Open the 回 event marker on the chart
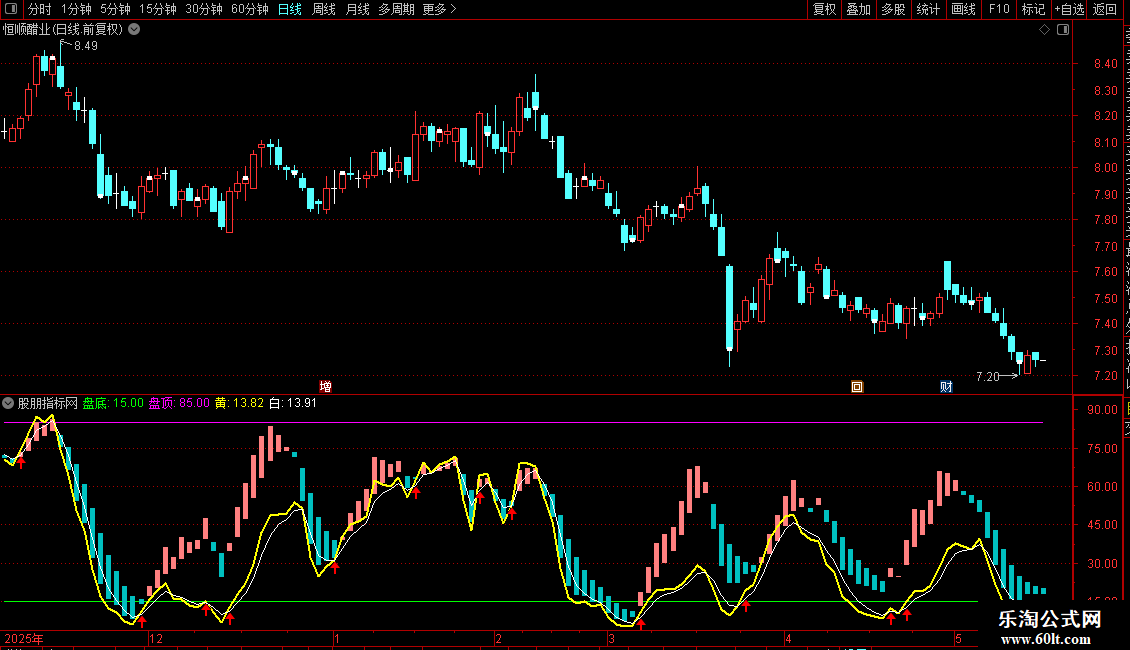1130x650 pixels. click(857, 387)
